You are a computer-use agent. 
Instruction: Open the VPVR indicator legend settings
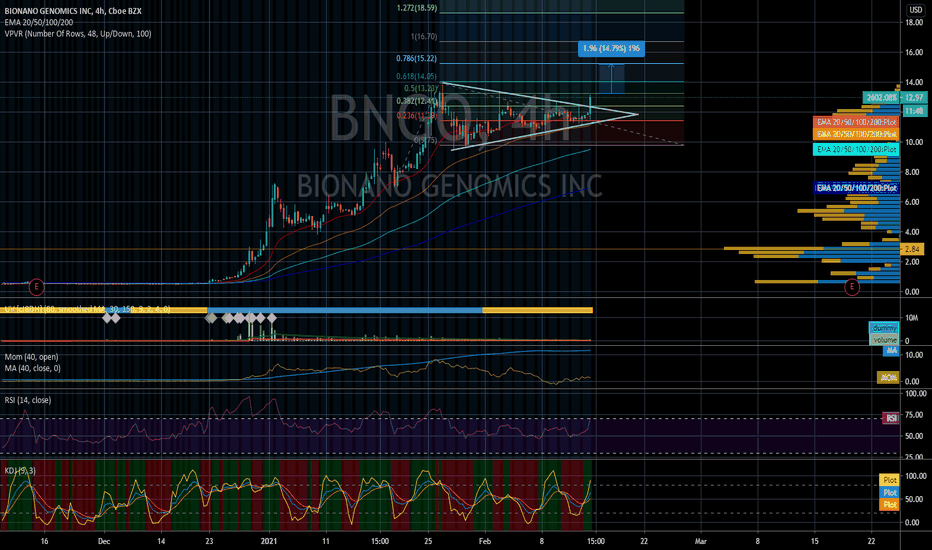click(78, 33)
